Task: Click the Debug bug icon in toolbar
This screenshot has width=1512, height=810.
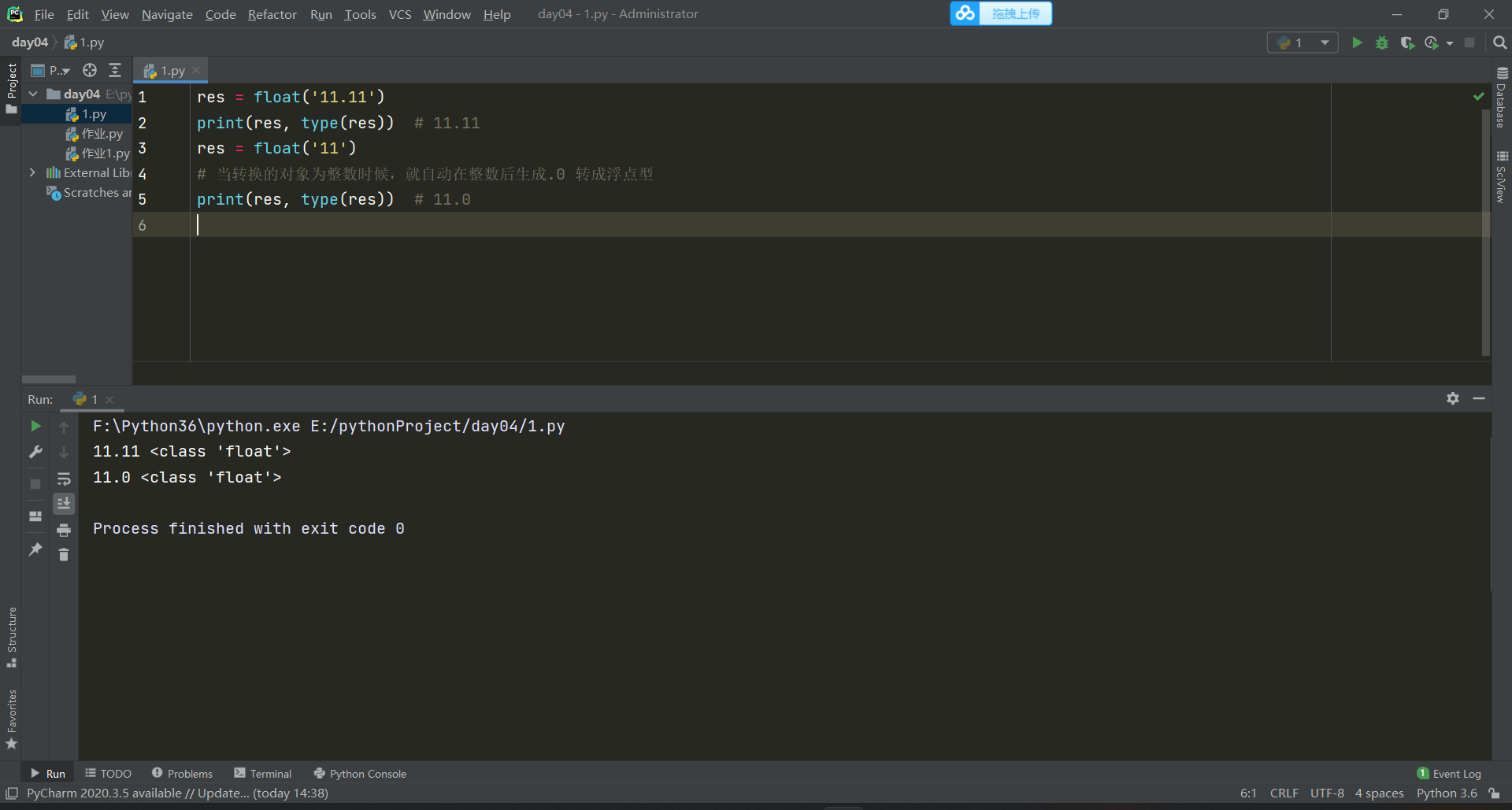Action: (x=1382, y=43)
